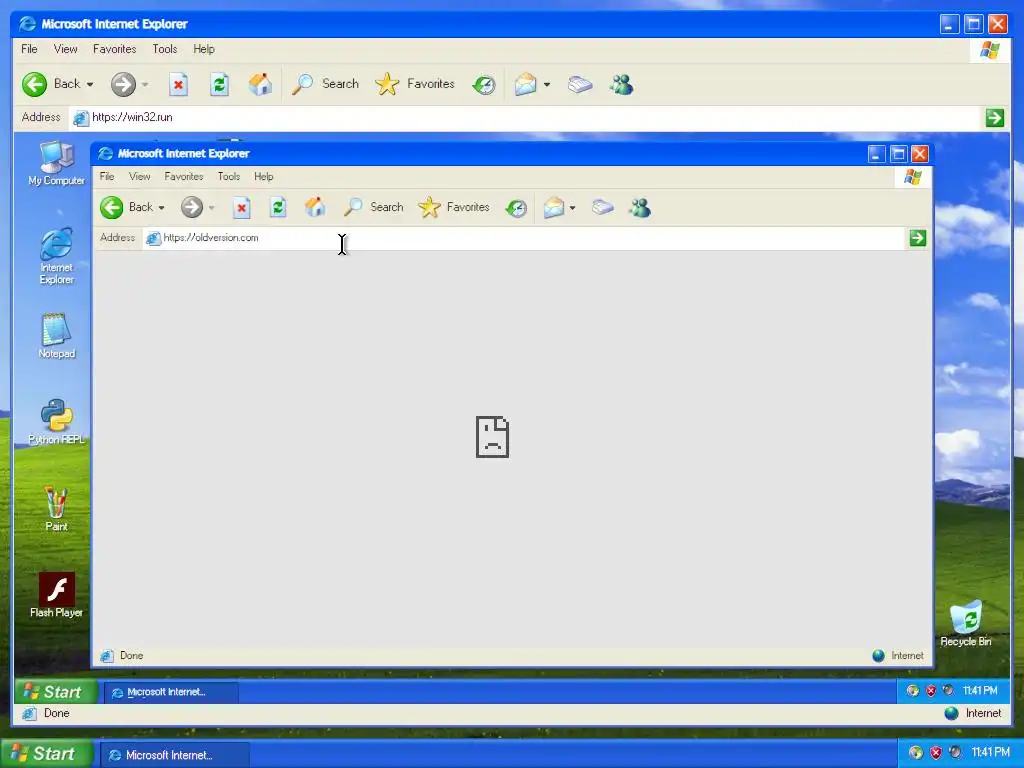Expand Mail dropdown arrow in inner browser

point(572,208)
